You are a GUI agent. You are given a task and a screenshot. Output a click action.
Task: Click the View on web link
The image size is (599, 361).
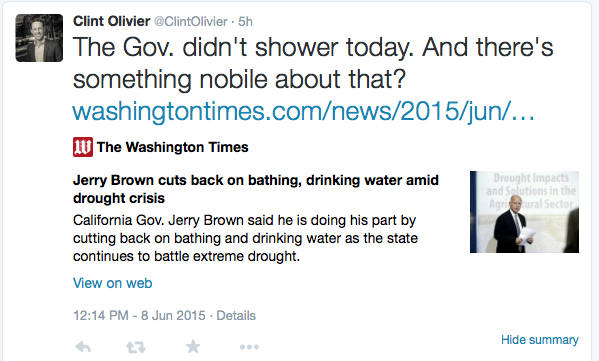pyautogui.click(x=112, y=283)
